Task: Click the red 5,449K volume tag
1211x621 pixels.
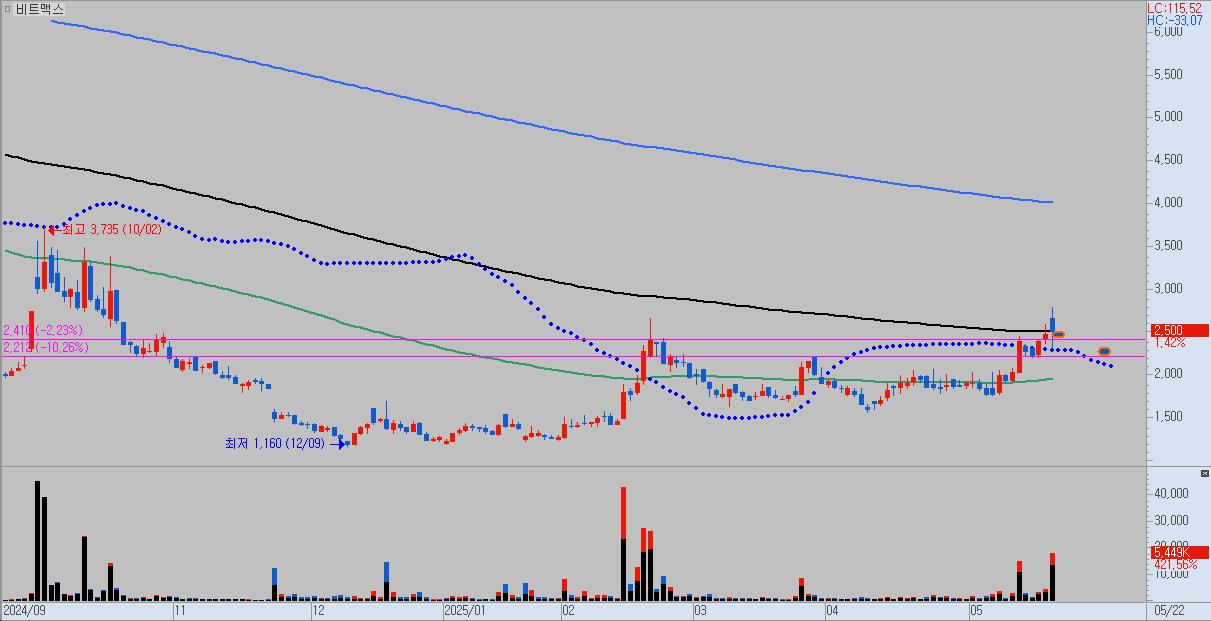Action: (x=1178, y=552)
